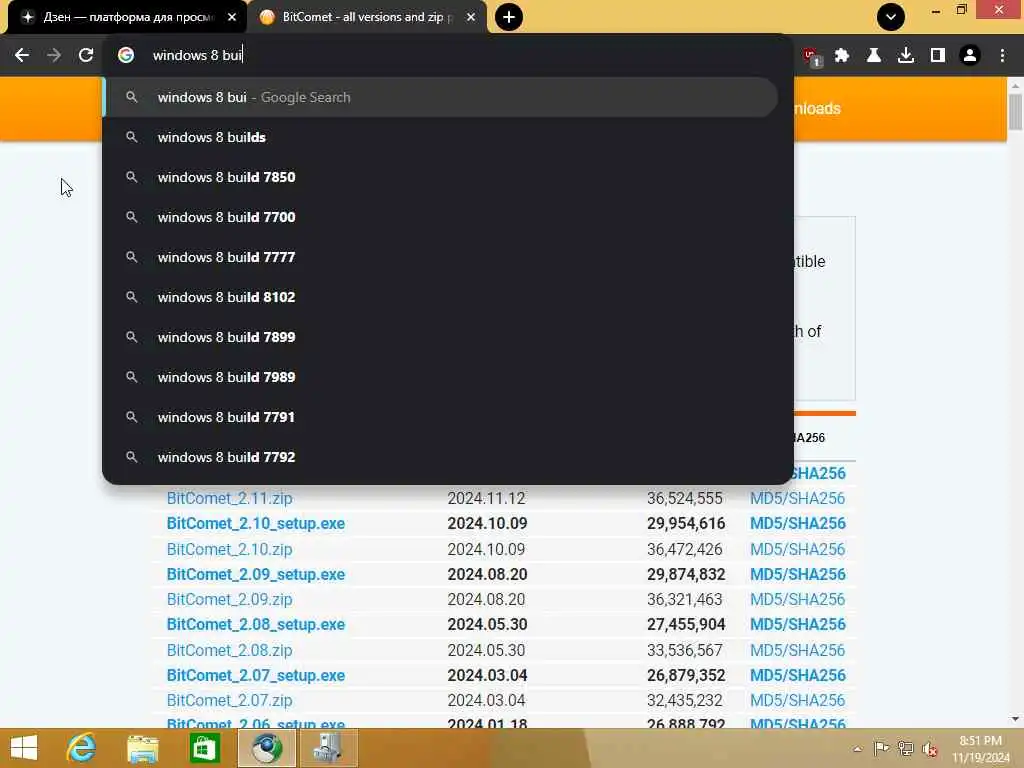Open the muted volume tray icon
1024x768 pixels.
point(930,749)
